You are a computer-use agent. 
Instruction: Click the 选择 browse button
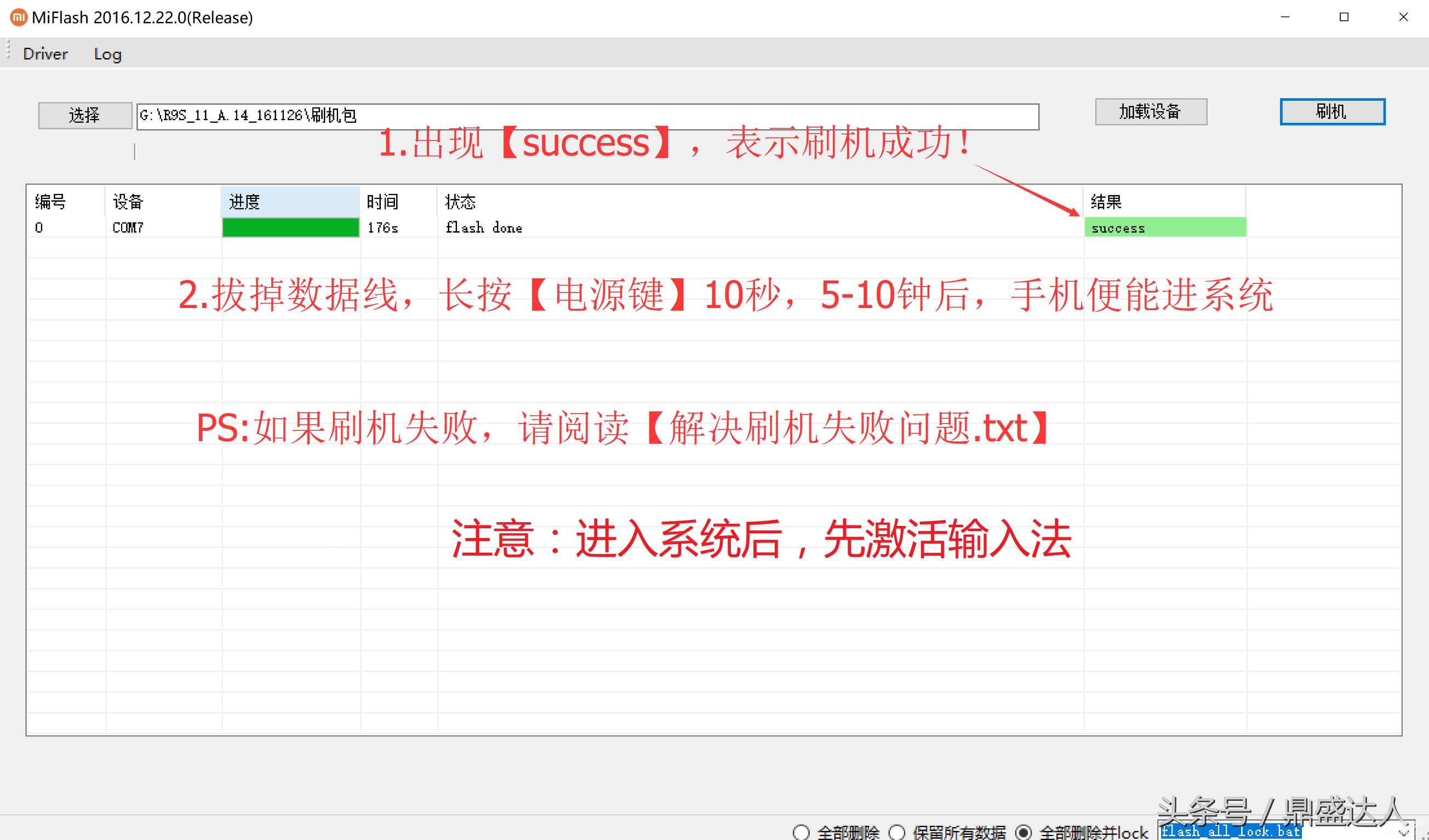tap(85, 116)
